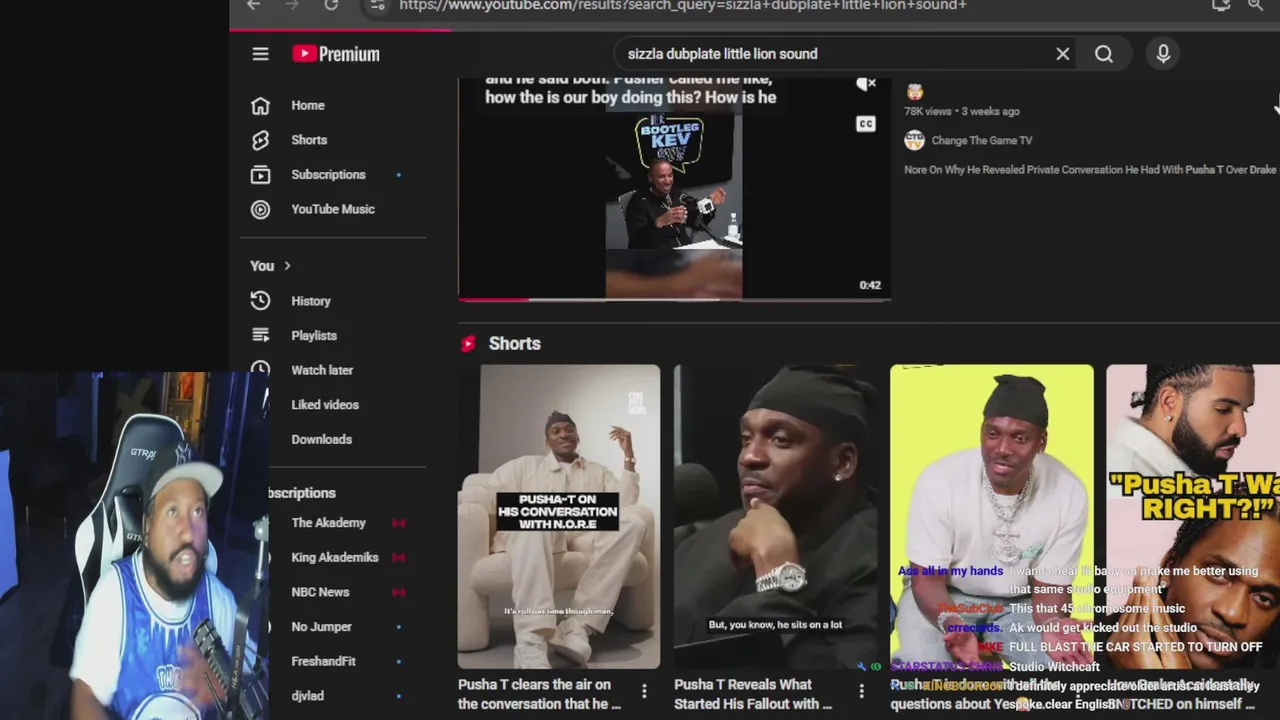Image resolution: width=1280 pixels, height=720 pixels.
Task: Click the Playlists icon
Action: coord(260,336)
